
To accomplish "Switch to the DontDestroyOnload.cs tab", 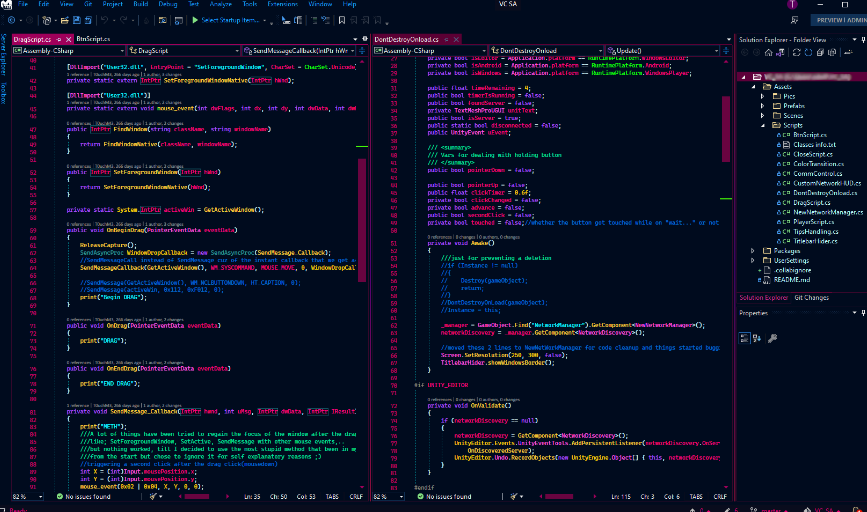I will click(406, 39).
